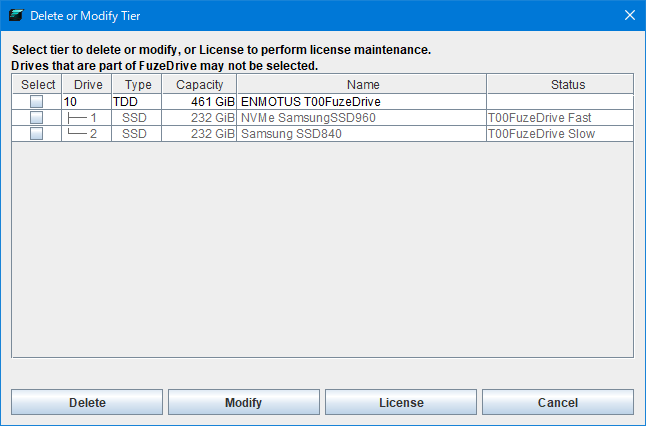This screenshot has width=646, height=426.
Task: Click the Status column header
Action: coord(561,84)
